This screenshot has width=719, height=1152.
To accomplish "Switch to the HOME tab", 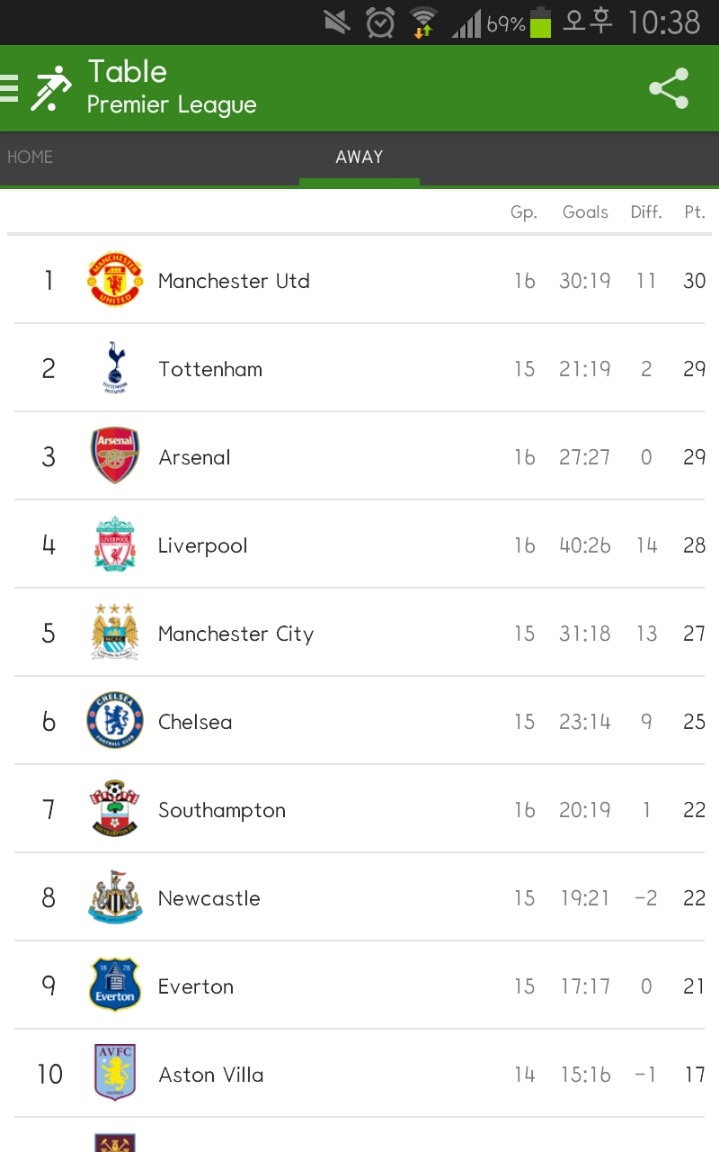I will [30, 157].
